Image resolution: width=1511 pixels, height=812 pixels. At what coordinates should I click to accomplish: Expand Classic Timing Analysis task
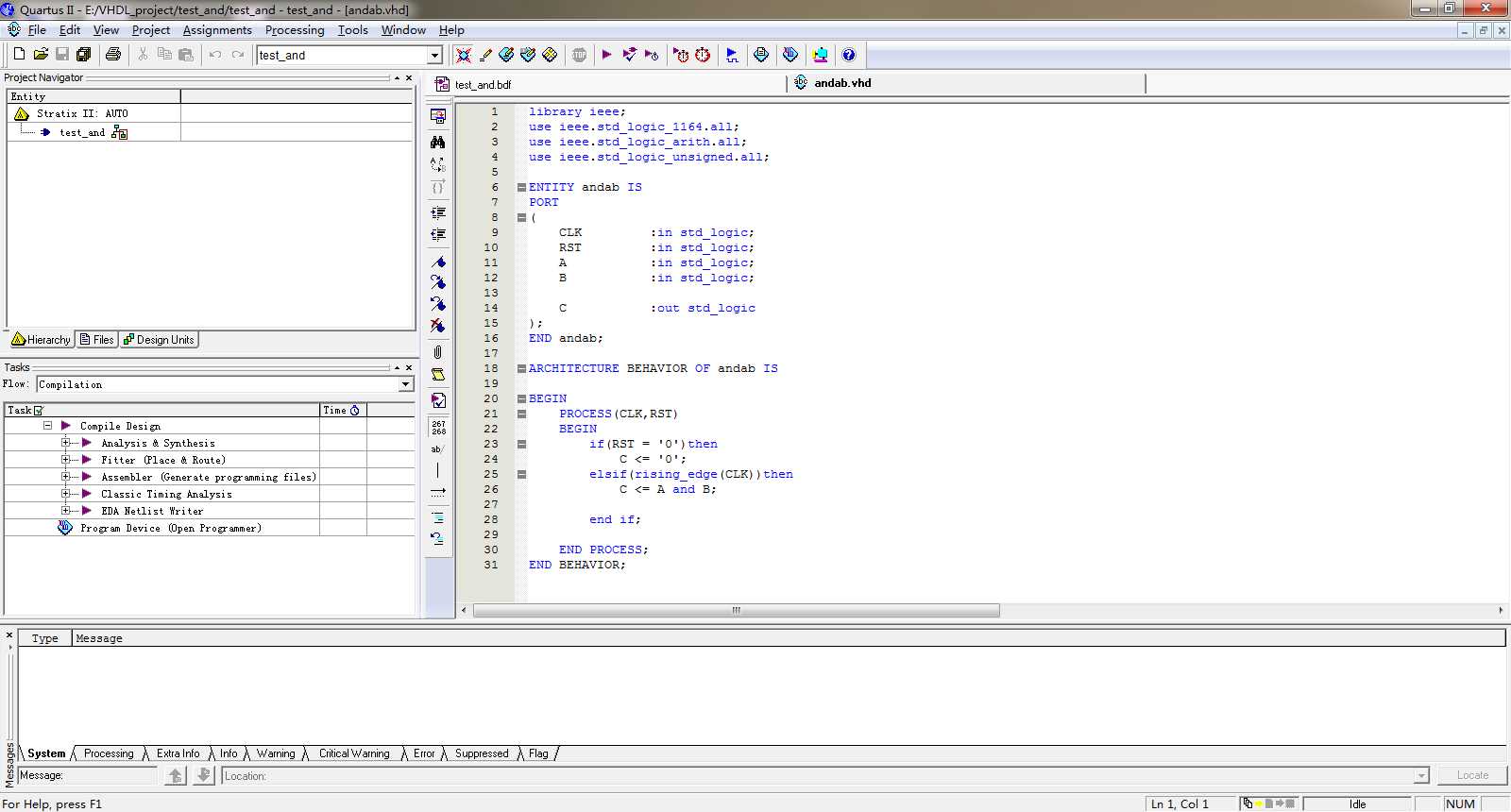coord(65,494)
